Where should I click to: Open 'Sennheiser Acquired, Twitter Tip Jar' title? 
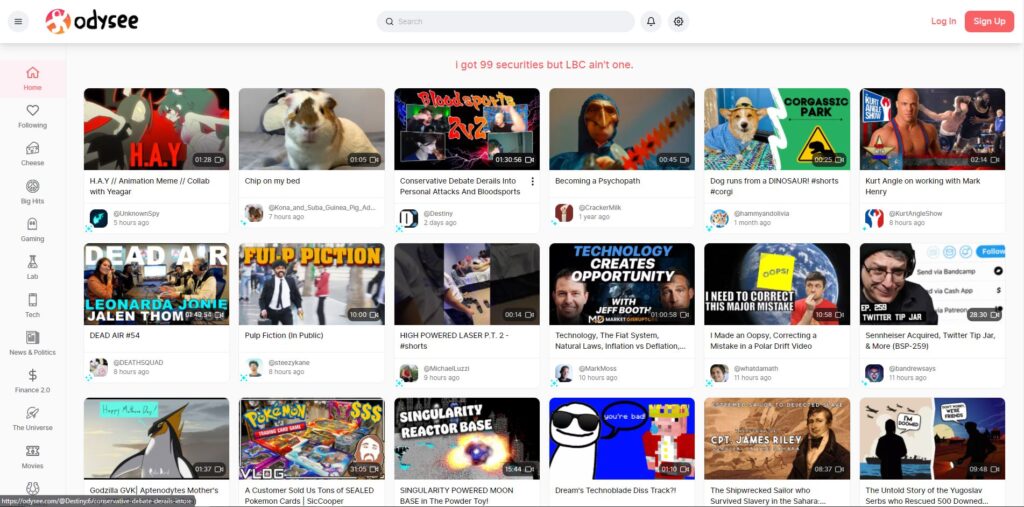[930, 341]
